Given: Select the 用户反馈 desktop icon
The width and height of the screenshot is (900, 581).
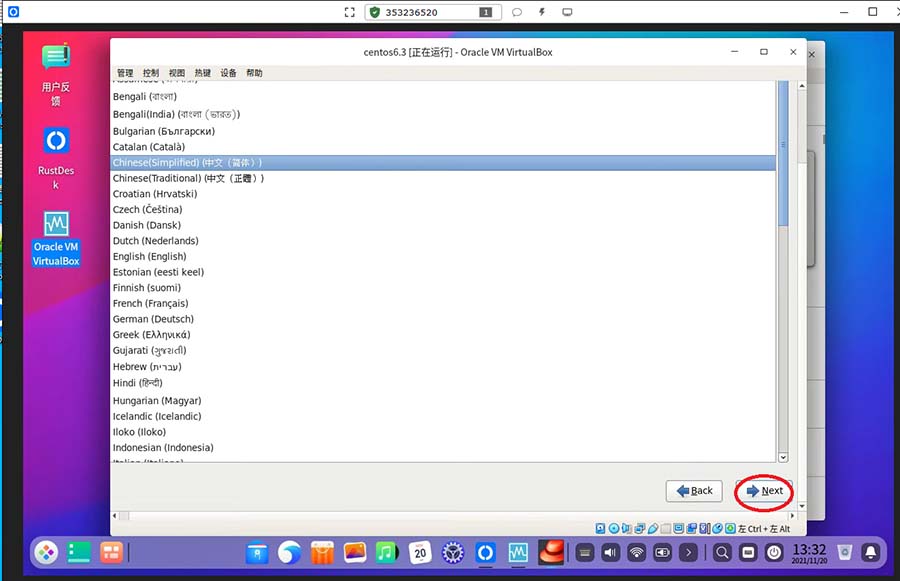Looking at the screenshot, I should (x=56, y=75).
